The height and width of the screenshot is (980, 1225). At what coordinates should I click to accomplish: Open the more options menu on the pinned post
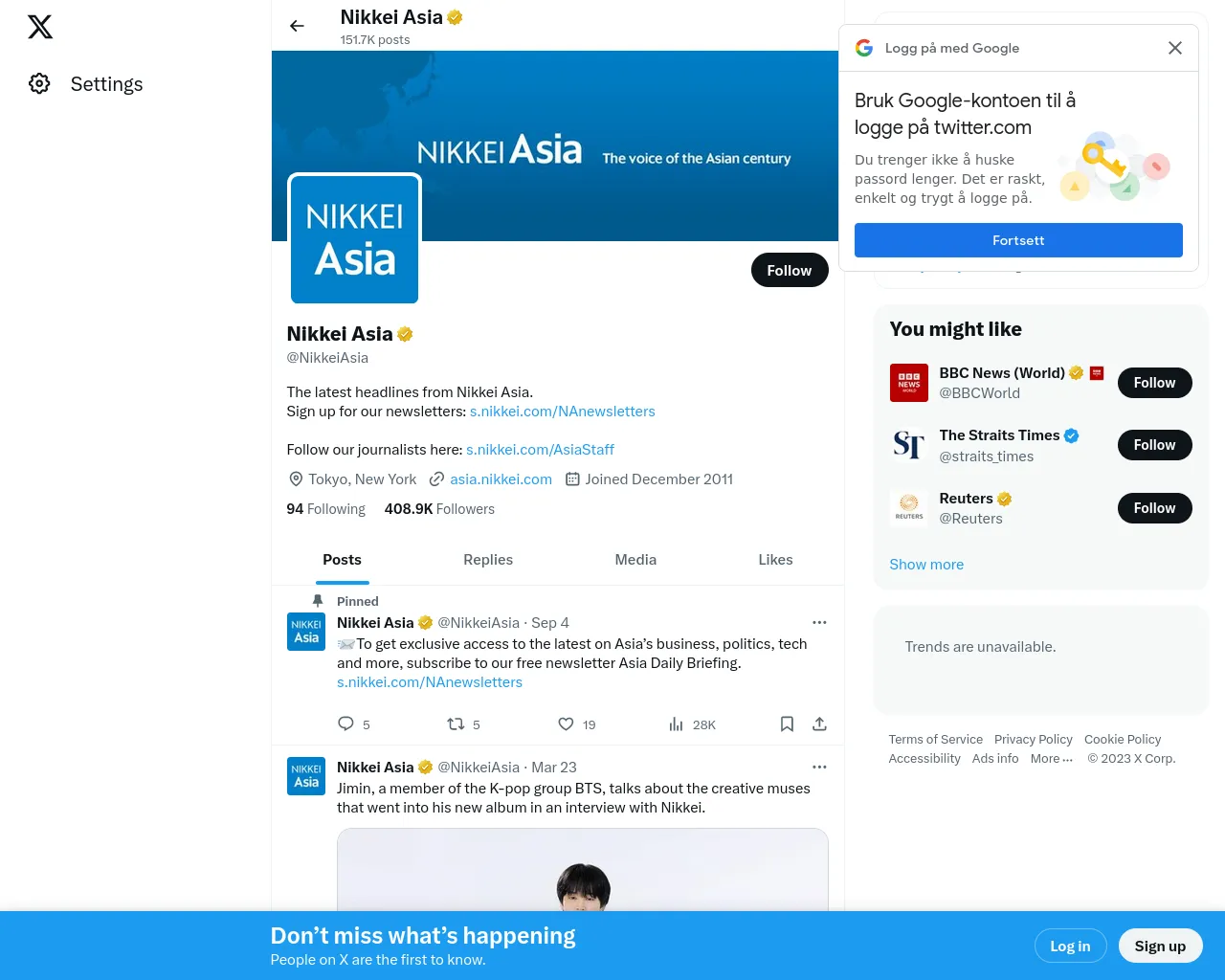[x=819, y=622]
